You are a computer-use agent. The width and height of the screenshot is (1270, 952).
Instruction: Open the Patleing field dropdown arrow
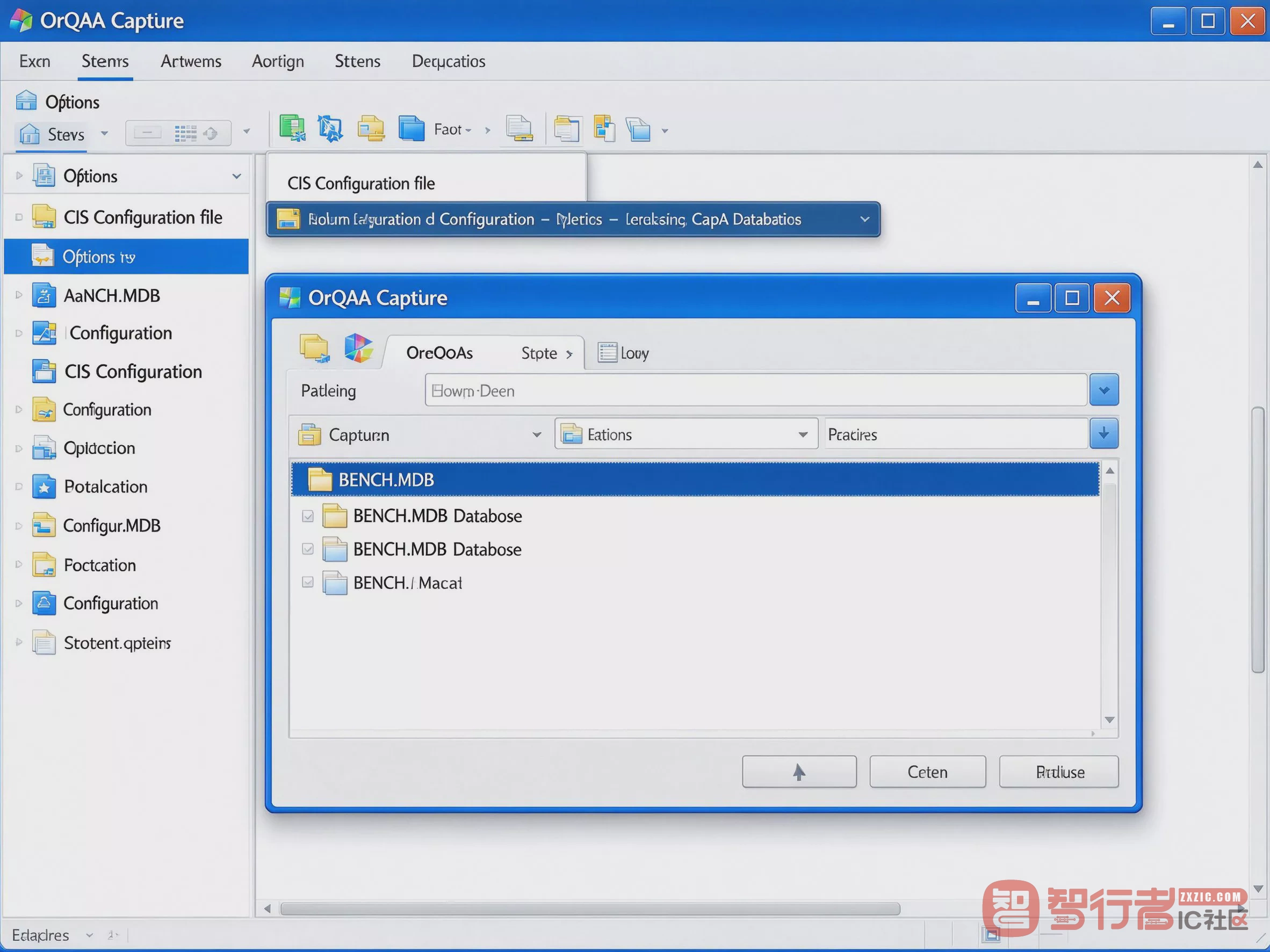(x=1104, y=390)
